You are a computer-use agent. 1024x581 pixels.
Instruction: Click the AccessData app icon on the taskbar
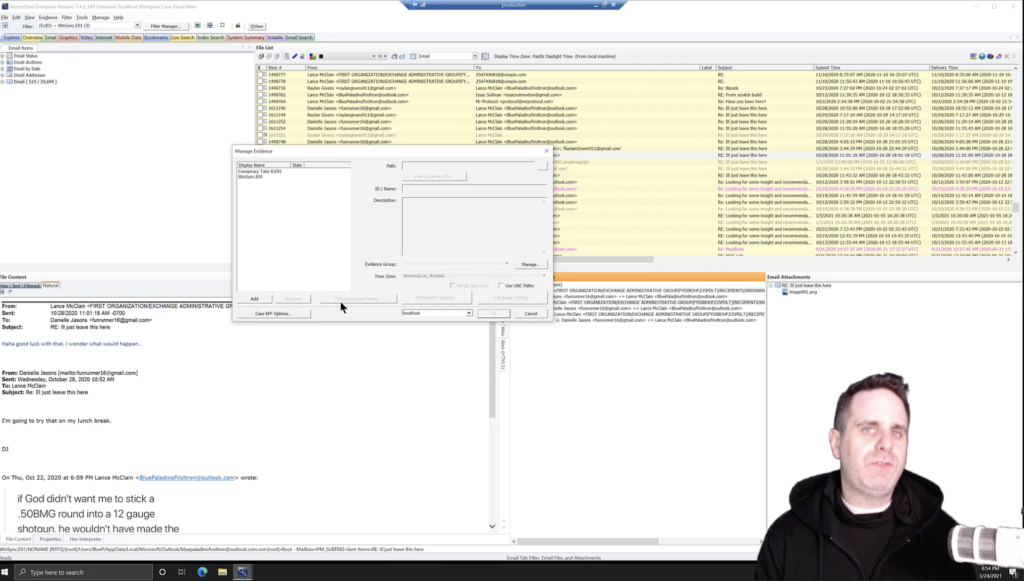[x=242, y=573]
